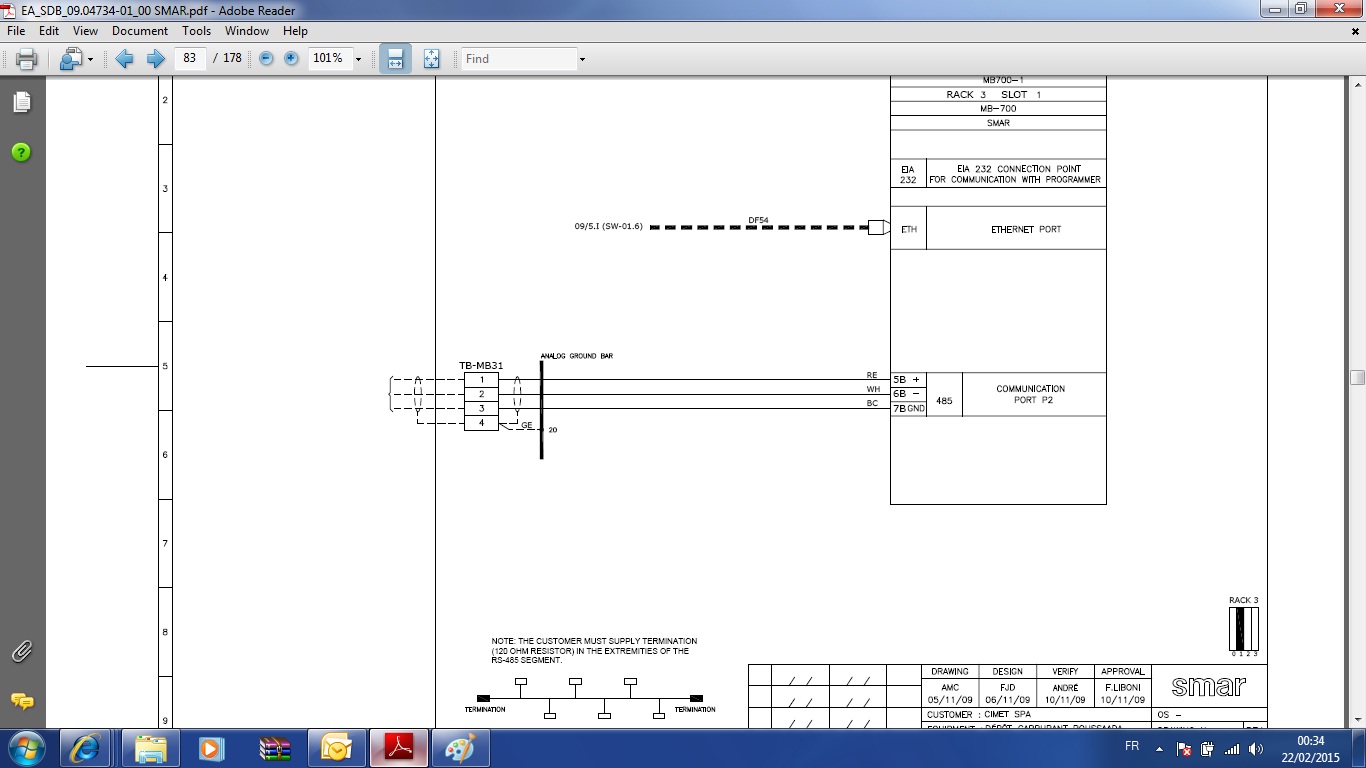The width and height of the screenshot is (1366, 768).
Task: Go to the previous page with the left arrow
Action: tap(125, 59)
